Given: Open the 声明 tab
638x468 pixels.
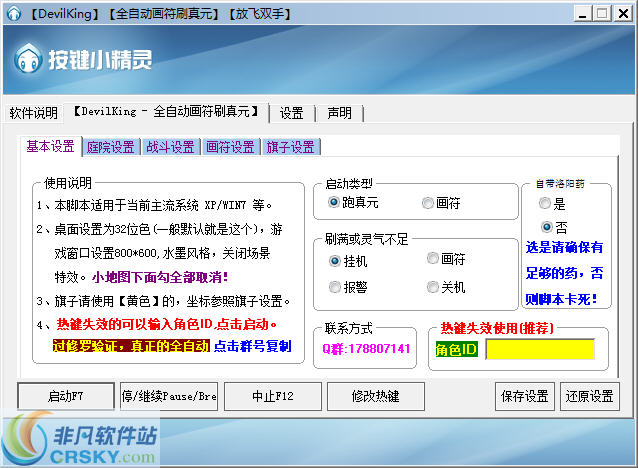Looking at the screenshot, I should click(x=339, y=113).
